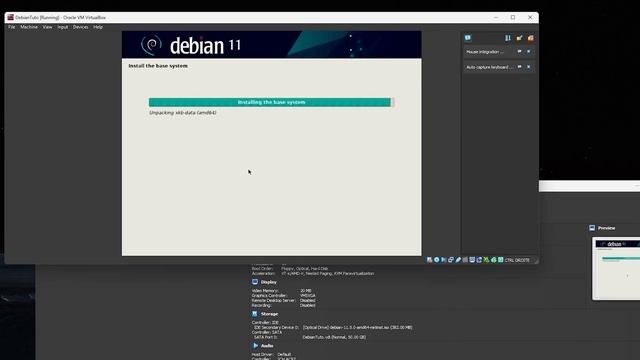Click the Preview section monitor icon
Viewport: 640px width, 360px height.
[x=592, y=228]
